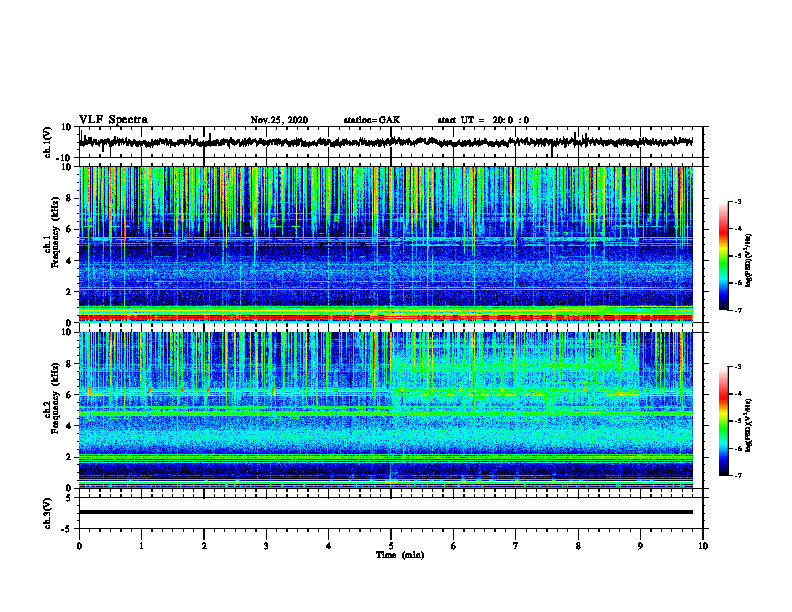The image size is (792, 612).
Task: Click the "1" tick label on time axis
Action: point(141,546)
